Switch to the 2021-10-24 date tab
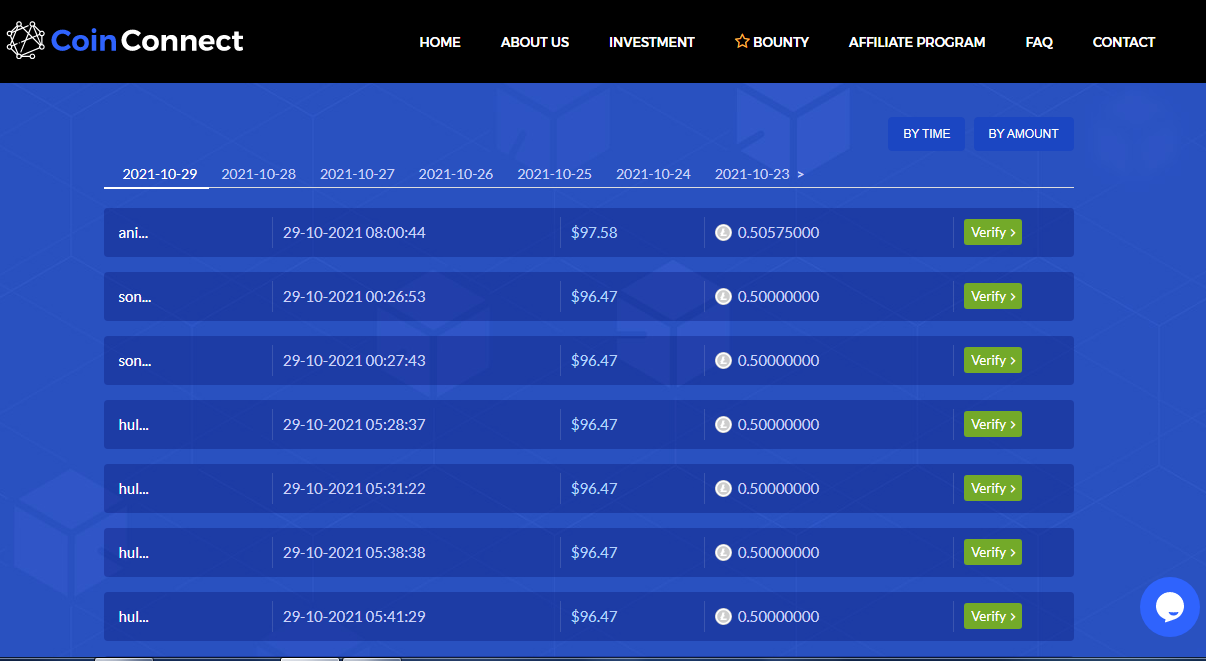Image resolution: width=1206 pixels, height=661 pixels. pyautogui.click(x=653, y=174)
